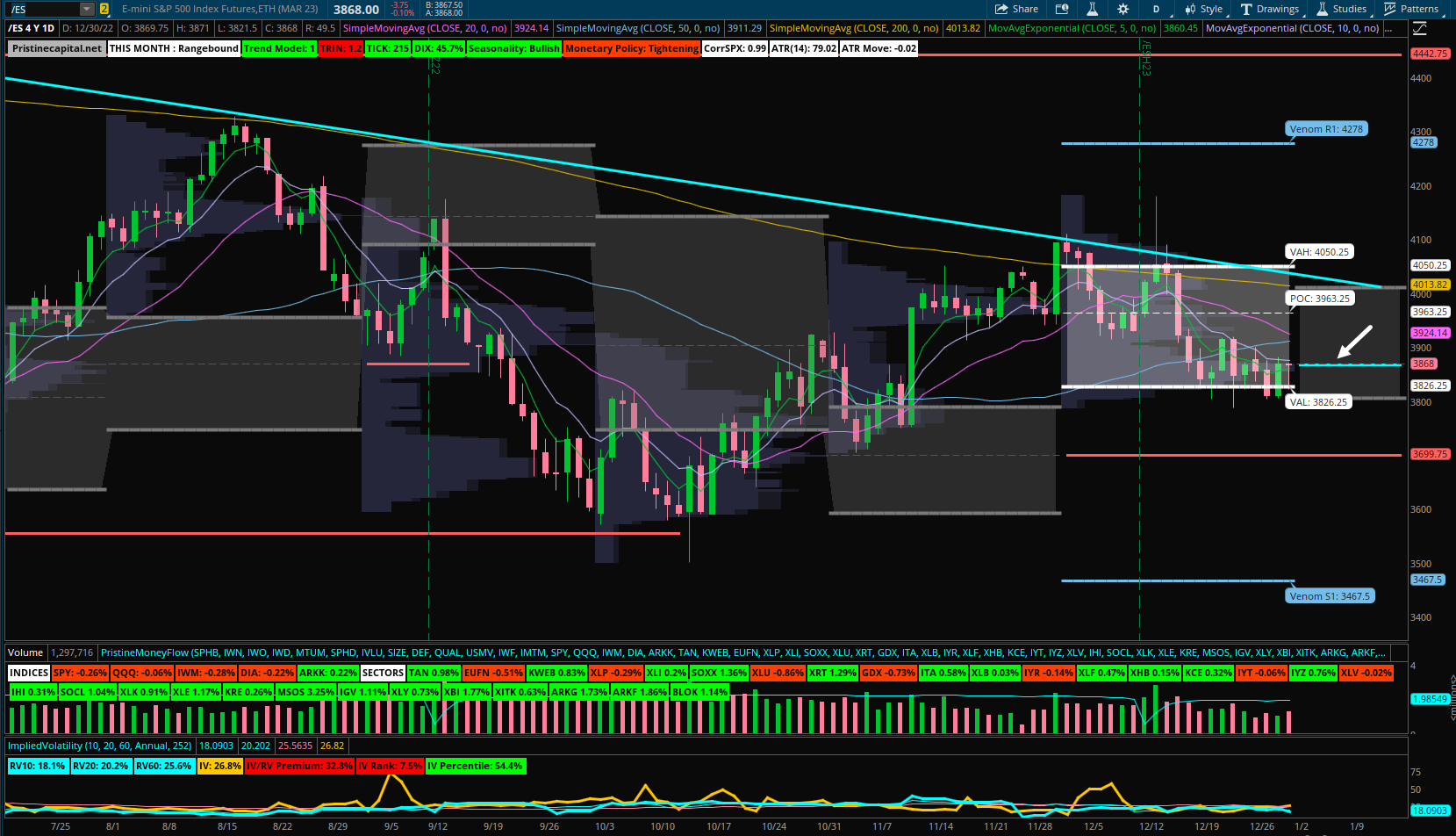This screenshot has height=836, width=1456.
Task: Click the Studies beaker icon
Action: point(1323,9)
